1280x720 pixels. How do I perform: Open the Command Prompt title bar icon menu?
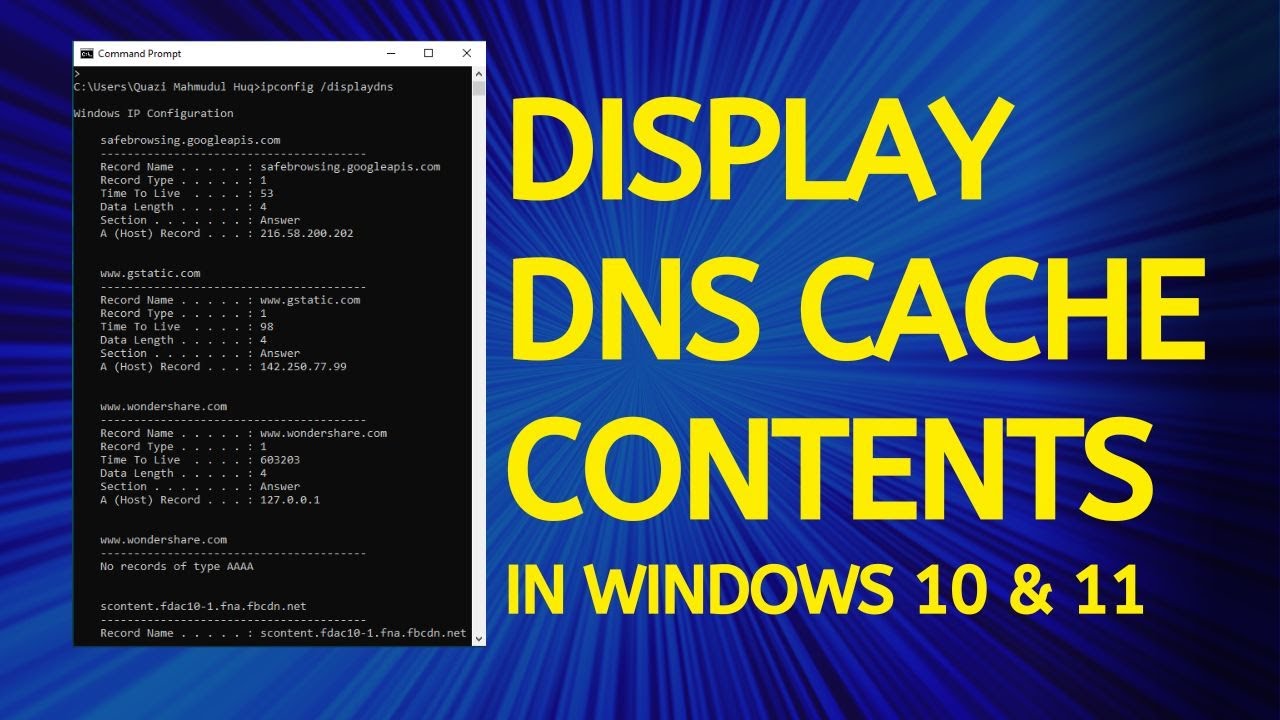pyautogui.click(x=87, y=54)
